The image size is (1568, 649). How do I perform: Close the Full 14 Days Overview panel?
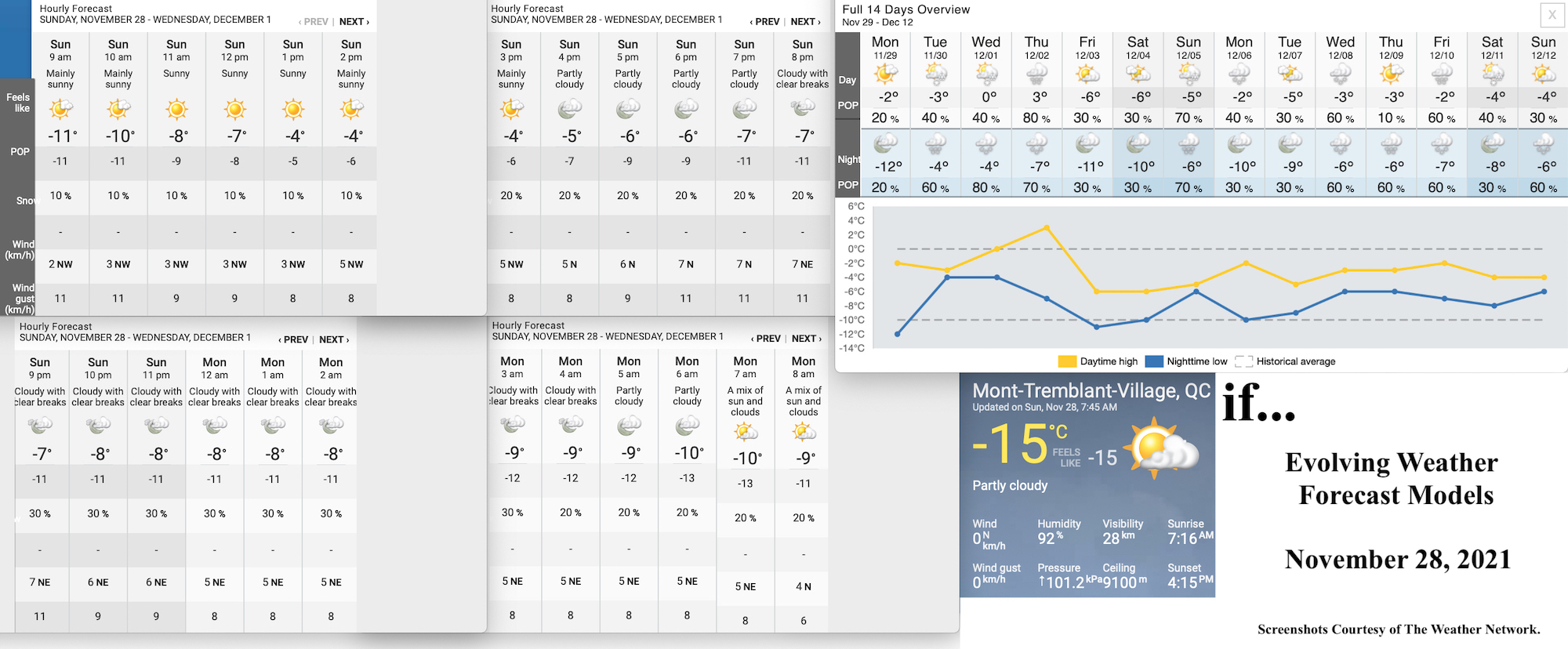click(x=1552, y=14)
